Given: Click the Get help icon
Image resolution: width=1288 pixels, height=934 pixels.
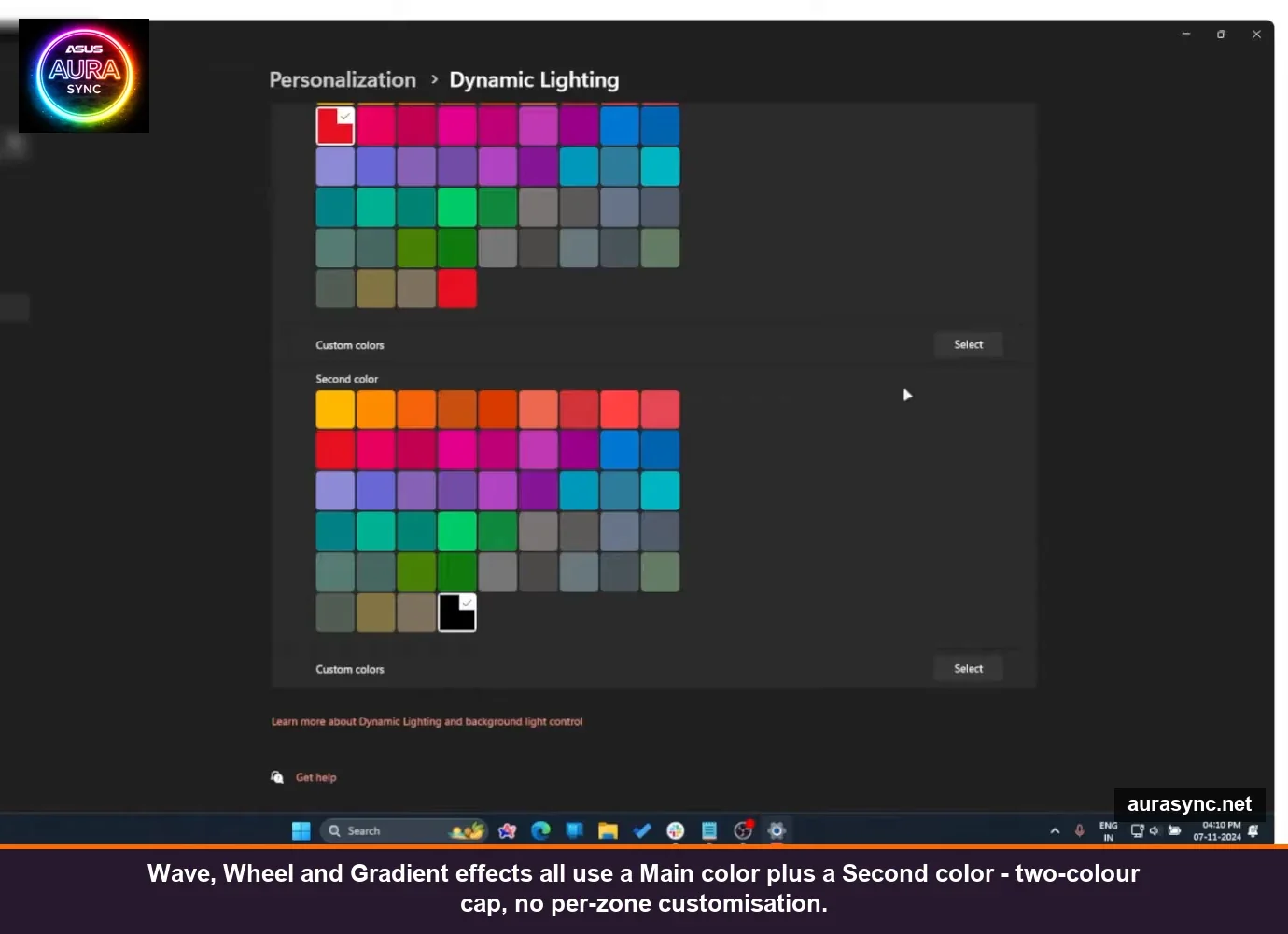Looking at the screenshot, I should click(x=277, y=776).
